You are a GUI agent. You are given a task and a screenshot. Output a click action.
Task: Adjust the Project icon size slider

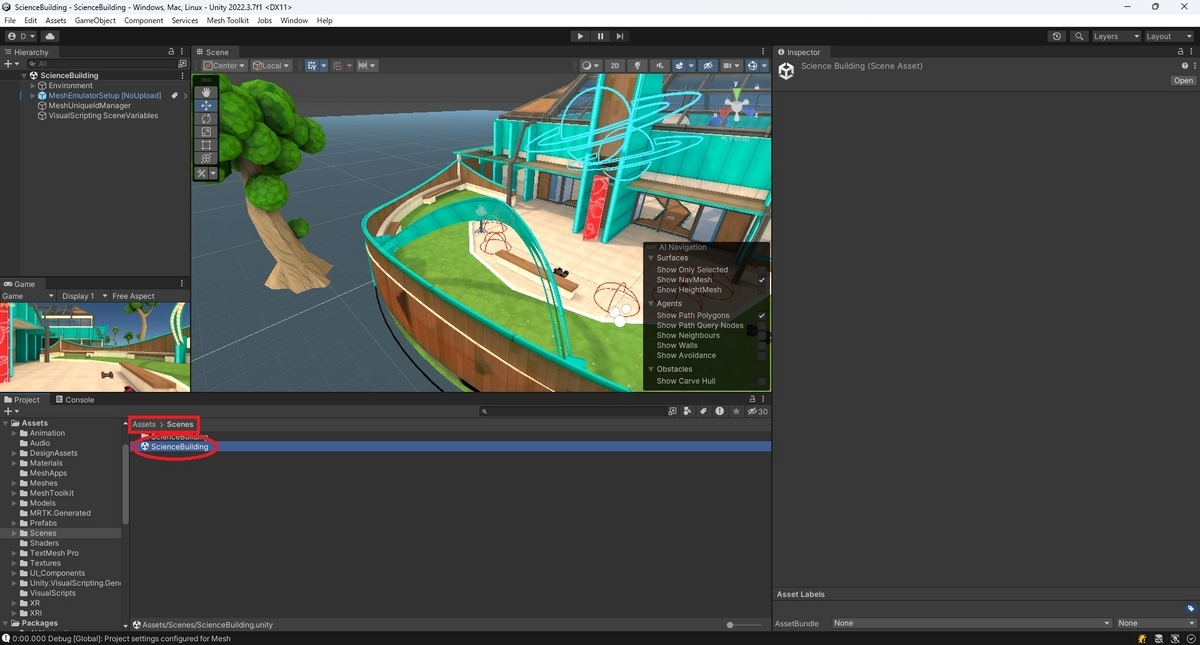(730, 624)
